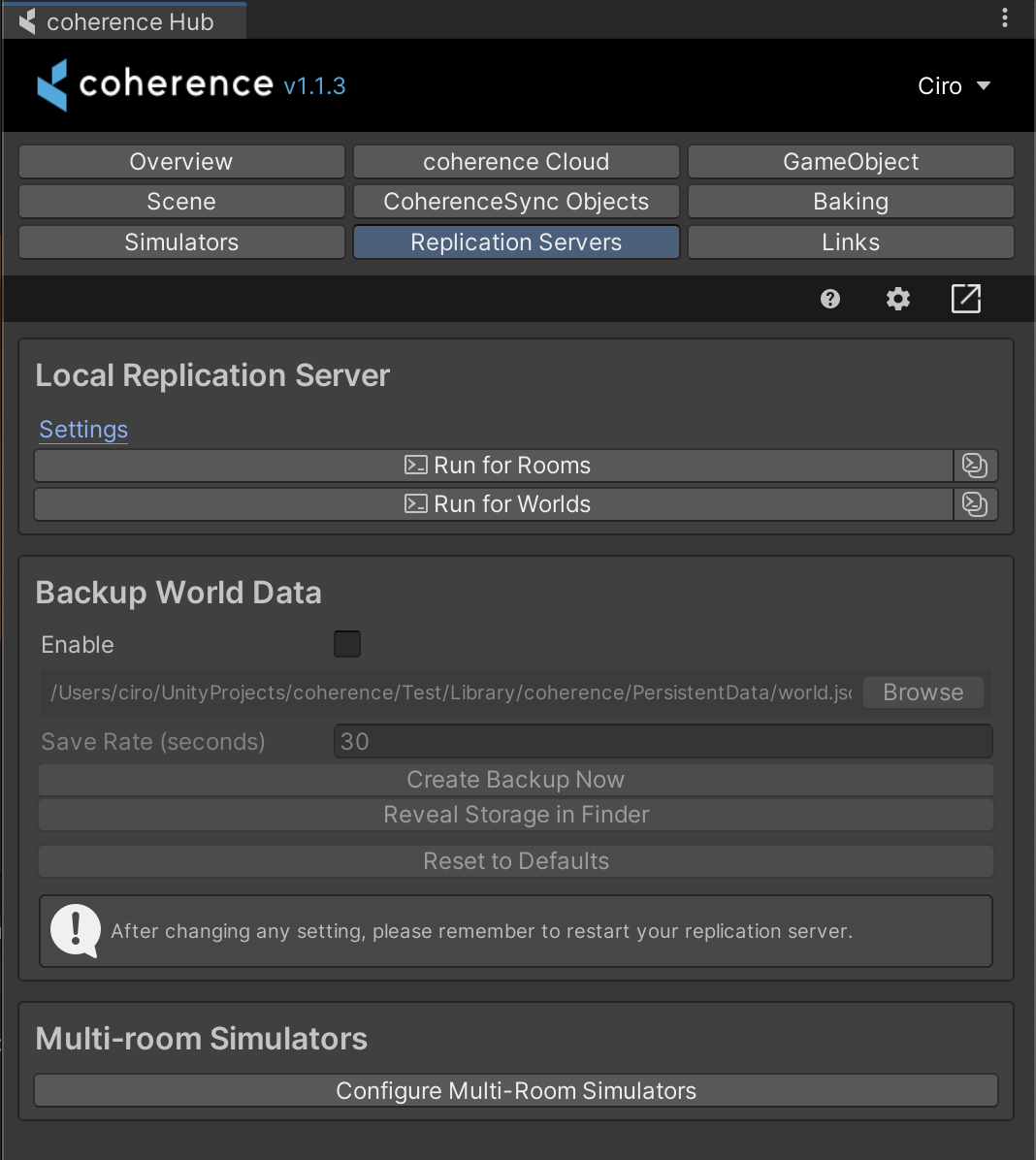1036x1160 pixels.
Task: Click the Save Rate seconds input field
Action: click(x=663, y=742)
